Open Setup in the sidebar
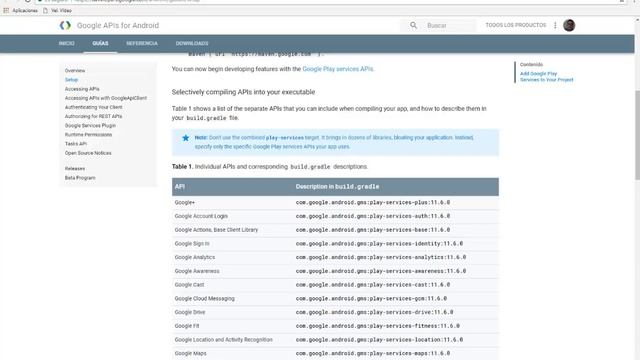 pyautogui.click(x=71, y=80)
